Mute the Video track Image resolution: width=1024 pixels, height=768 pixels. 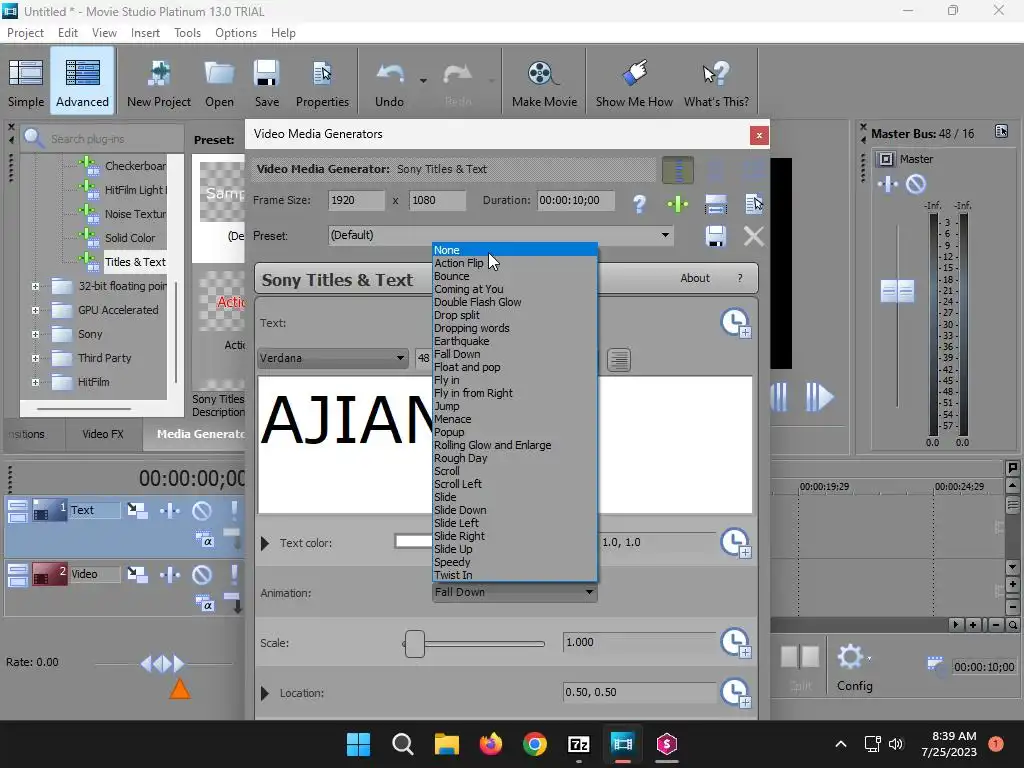click(x=202, y=574)
